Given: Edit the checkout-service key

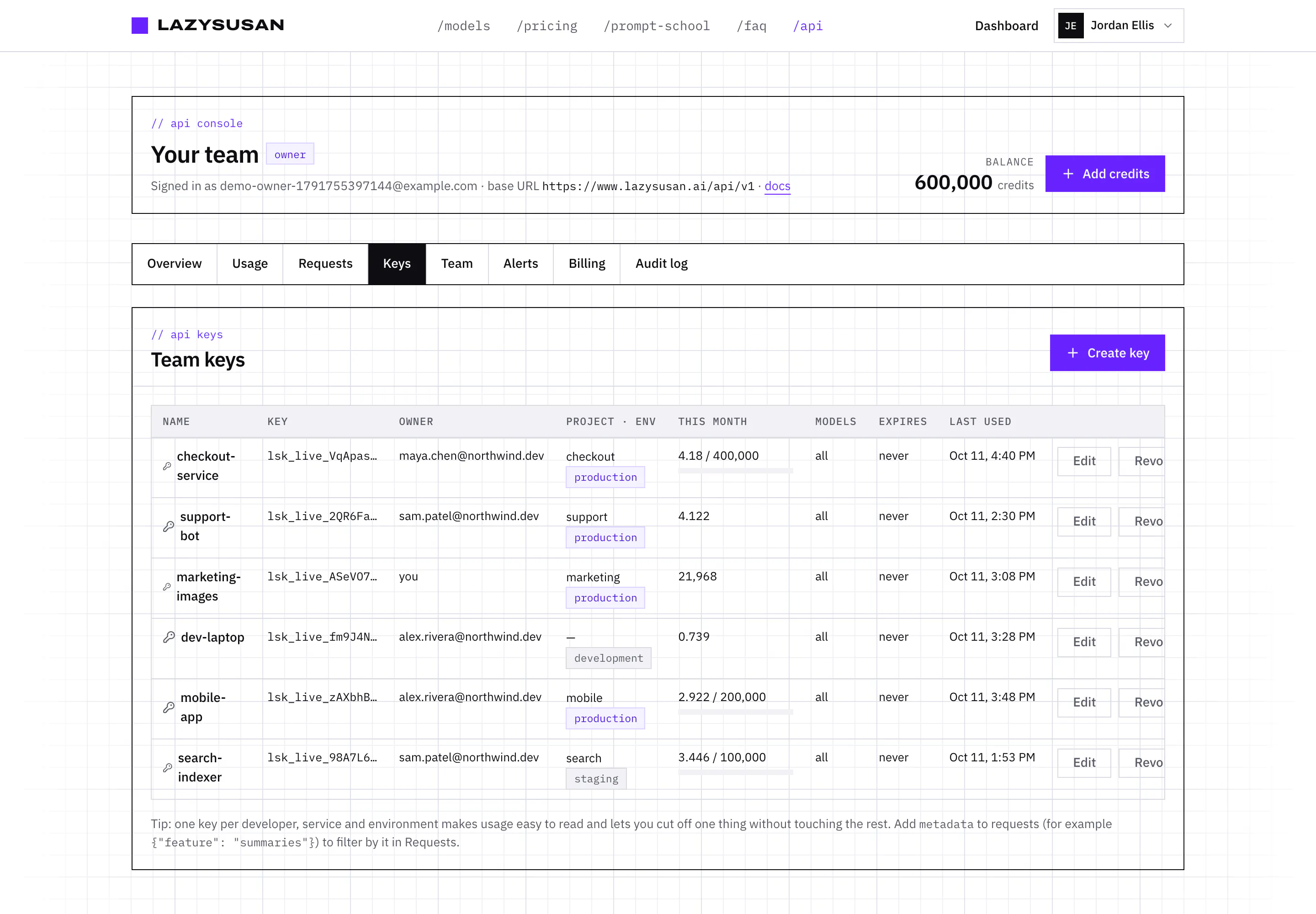Looking at the screenshot, I should pyautogui.click(x=1084, y=461).
